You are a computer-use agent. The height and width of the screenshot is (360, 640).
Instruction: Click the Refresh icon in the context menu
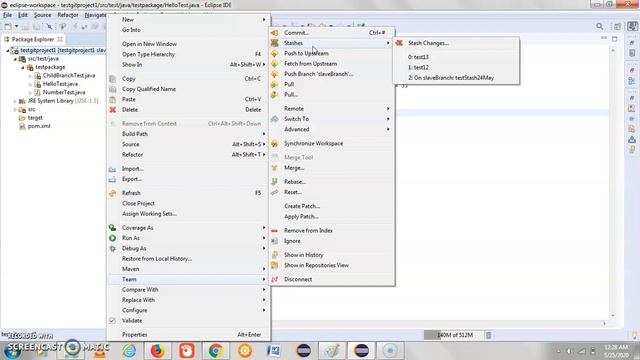[x=113, y=193]
